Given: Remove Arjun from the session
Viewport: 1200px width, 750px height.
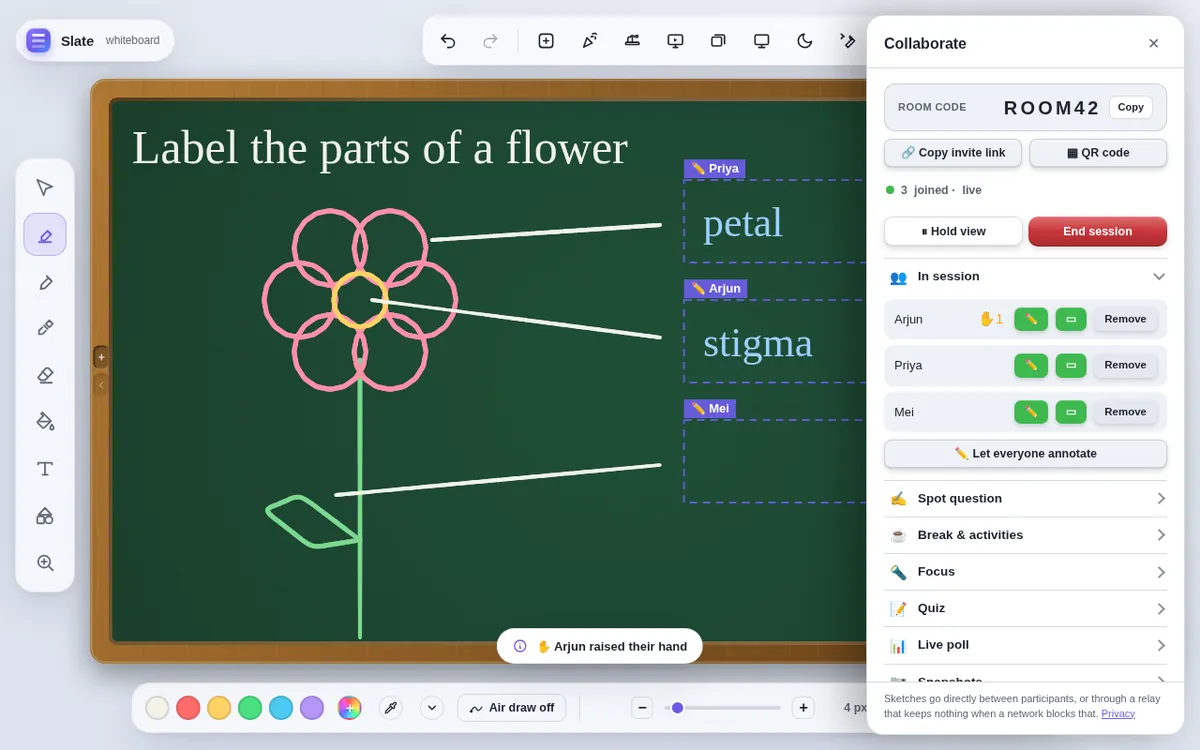Looking at the screenshot, I should point(1125,319).
